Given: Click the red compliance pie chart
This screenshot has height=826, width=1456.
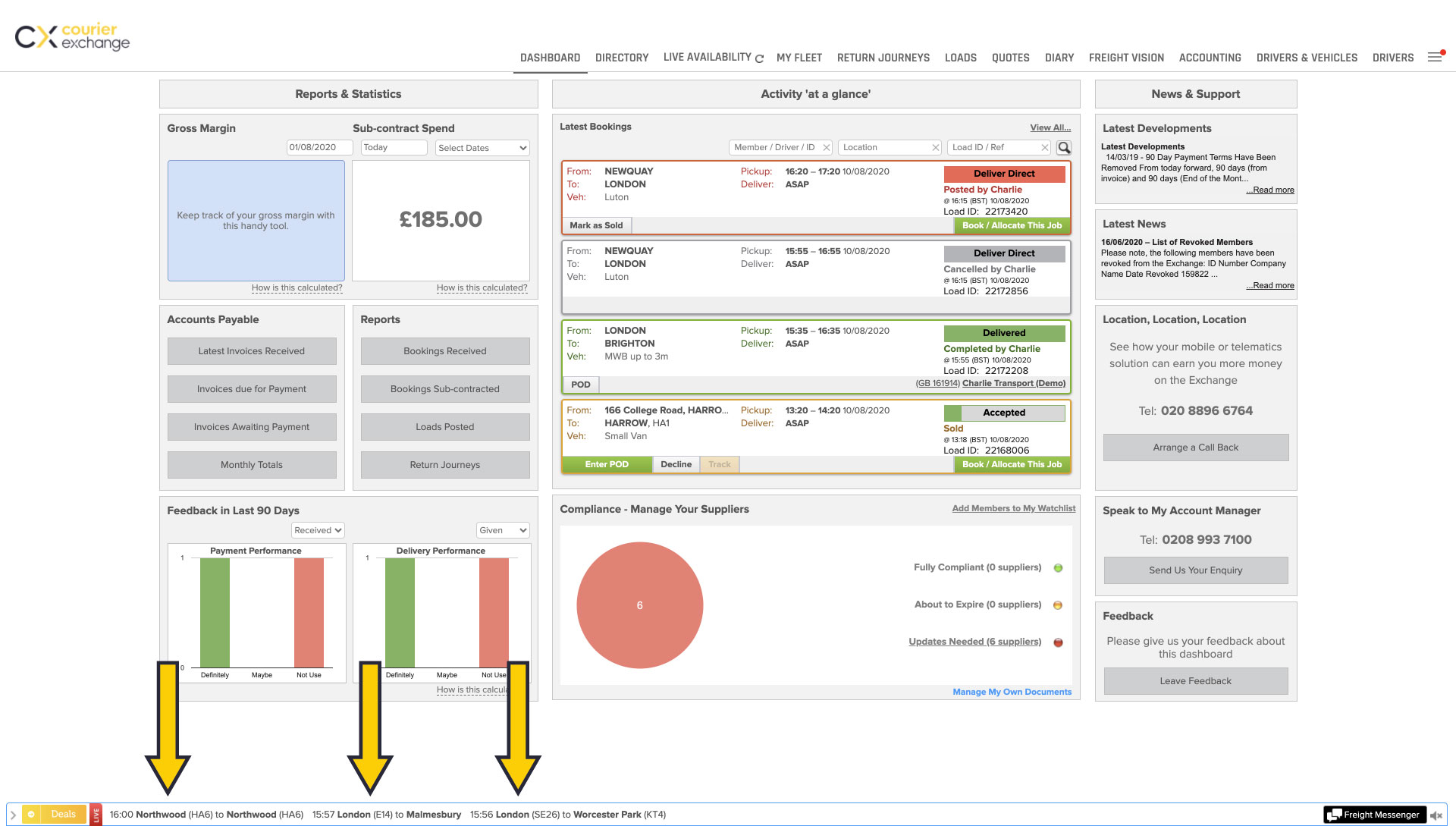Looking at the screenshot, I should click(639, 605).
